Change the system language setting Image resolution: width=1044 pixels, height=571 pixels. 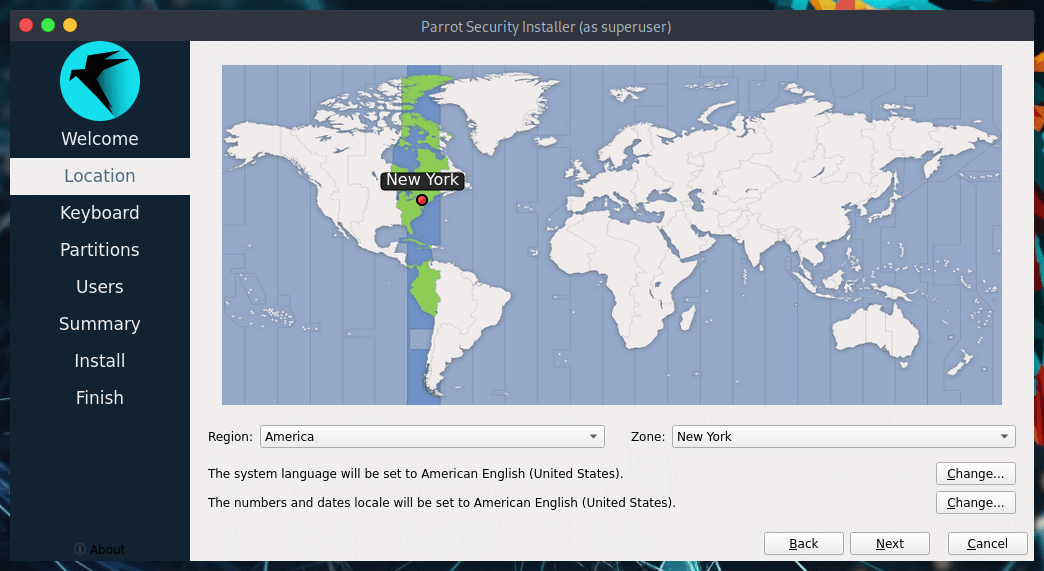click(976, 473)
